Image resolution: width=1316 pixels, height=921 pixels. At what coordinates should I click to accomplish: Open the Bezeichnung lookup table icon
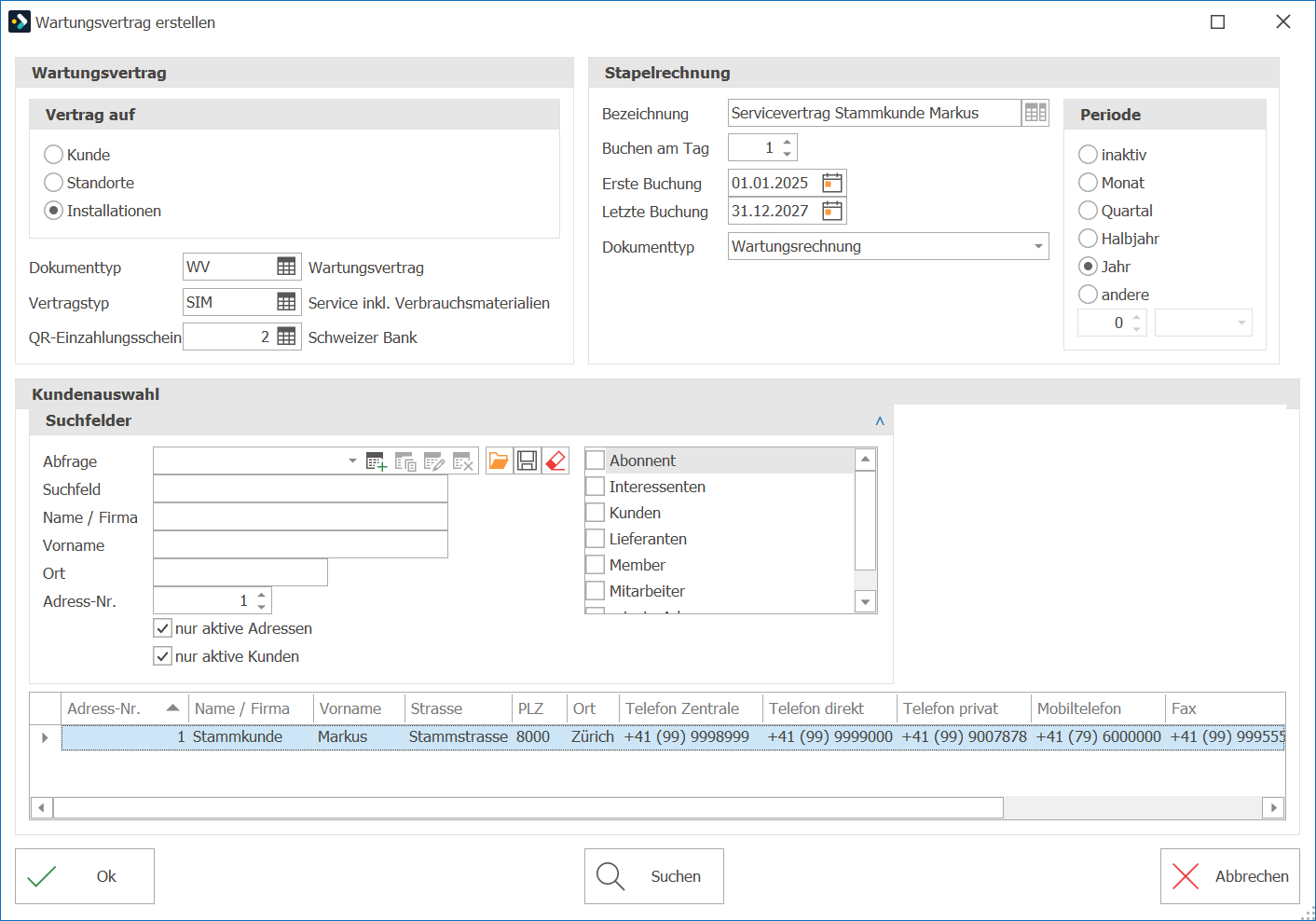1035,113
